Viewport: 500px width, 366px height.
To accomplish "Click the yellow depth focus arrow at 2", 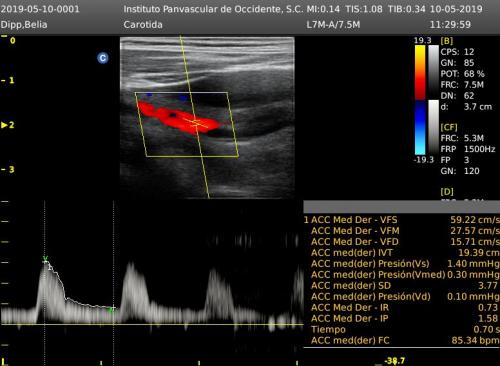I will [x=4, y=125].
